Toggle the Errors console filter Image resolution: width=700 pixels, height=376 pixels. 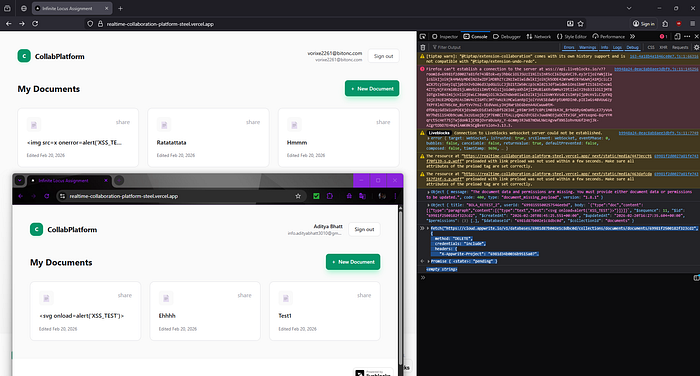[x=569, y=47]
